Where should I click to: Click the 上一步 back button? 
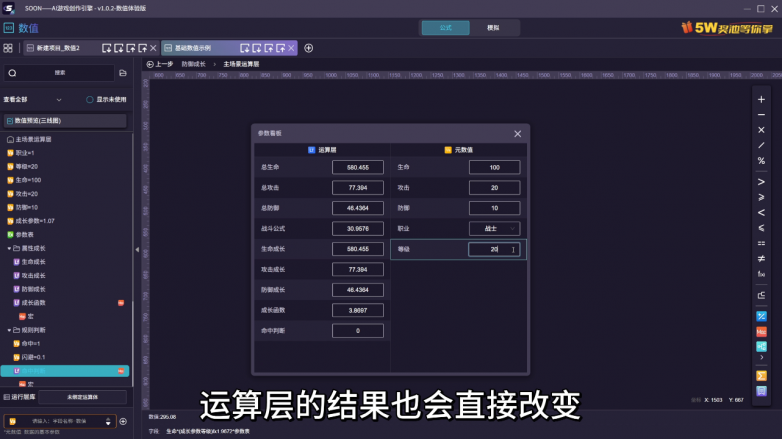[160, 64]
